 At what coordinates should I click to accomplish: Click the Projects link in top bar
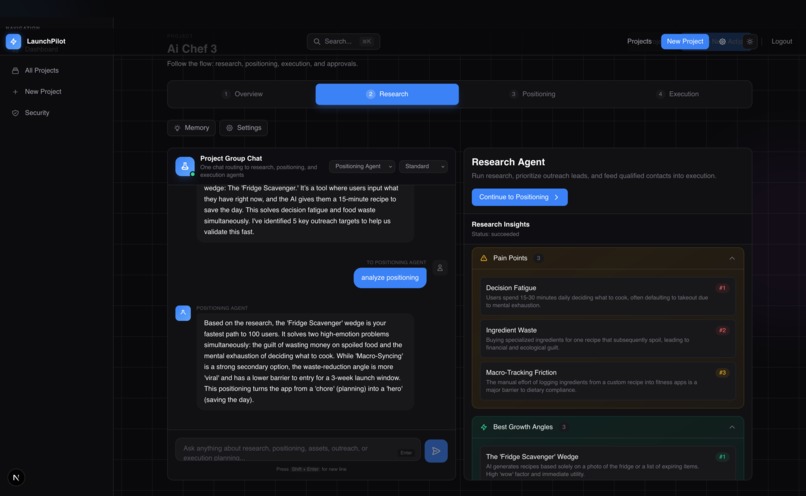(x=639, y=42)
